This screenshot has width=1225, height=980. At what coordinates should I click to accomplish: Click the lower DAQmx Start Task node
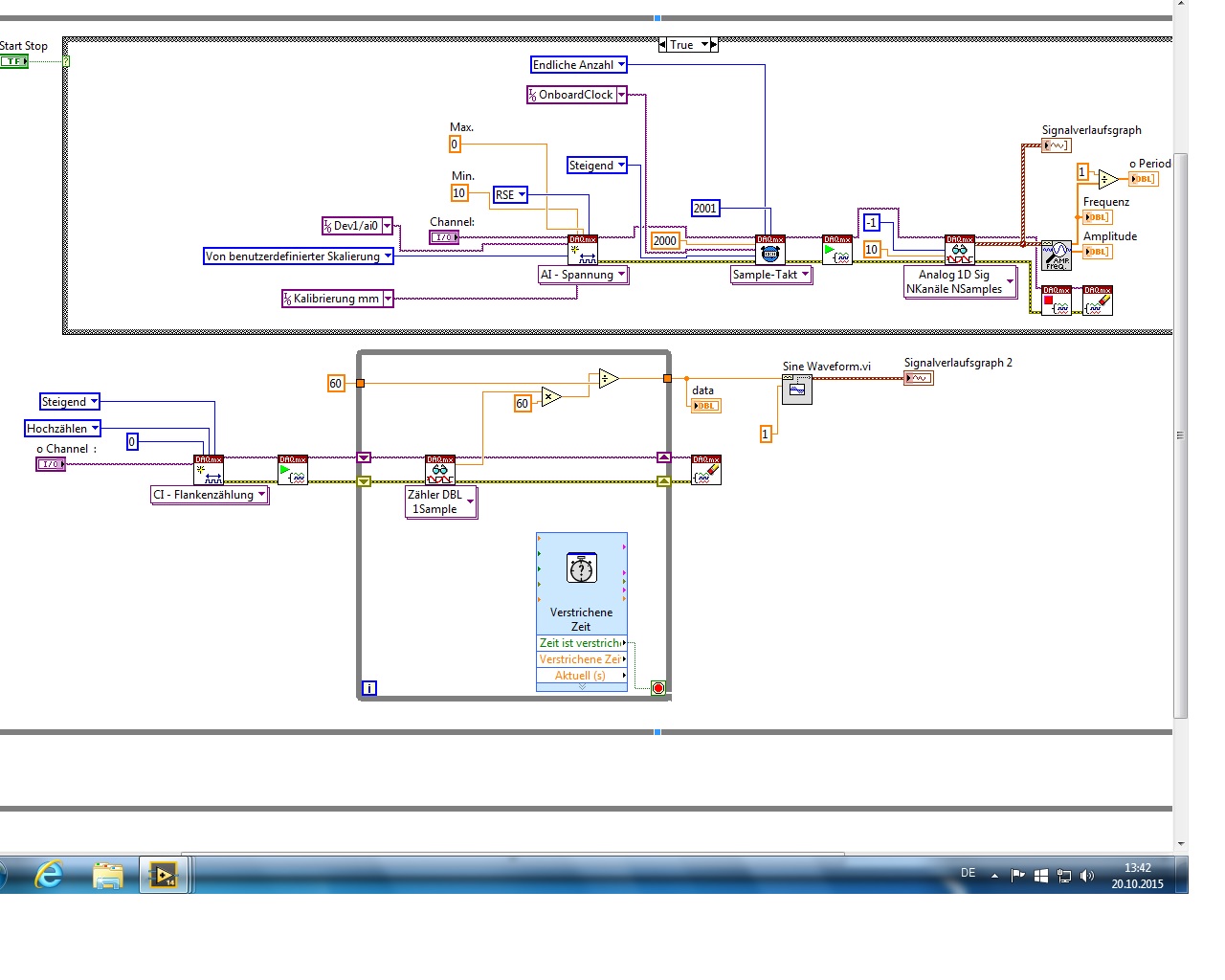[x=293, y=470]
